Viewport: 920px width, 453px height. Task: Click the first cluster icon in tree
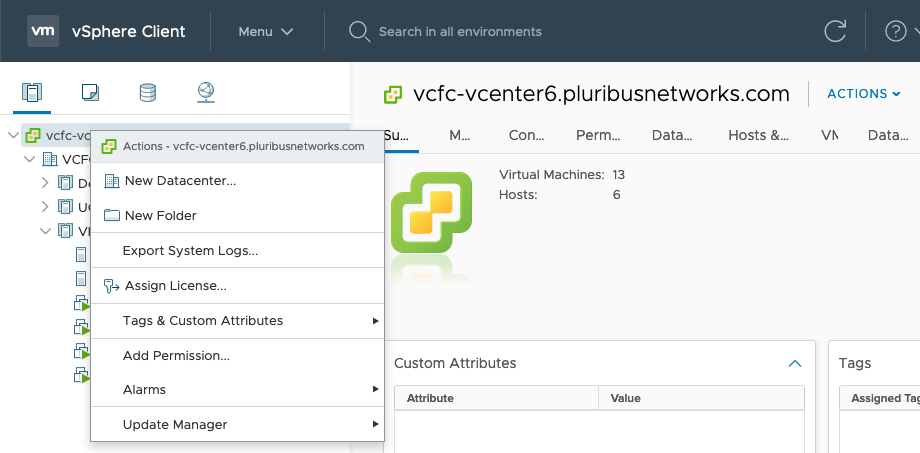pos(65,183)
